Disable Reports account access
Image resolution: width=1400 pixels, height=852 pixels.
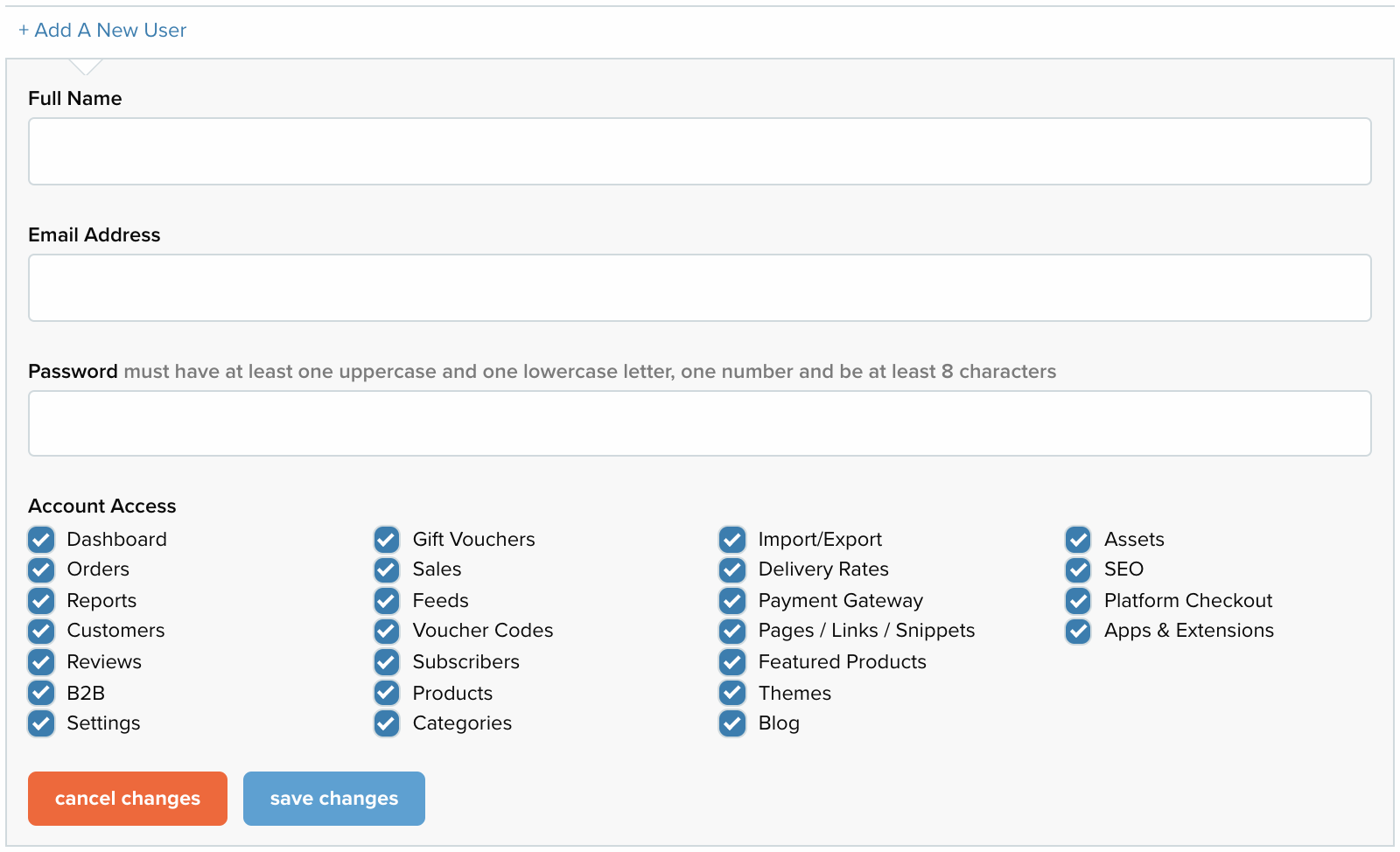(x=41, y=600)
